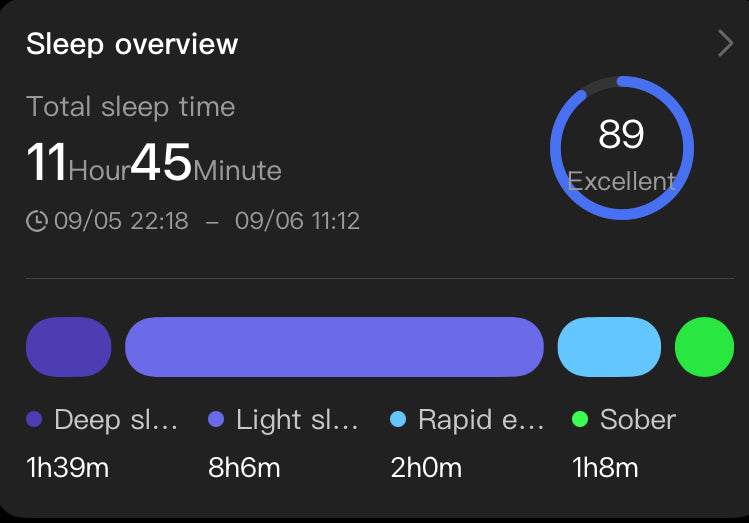Tap the 8h6m light sleep duration
The height and width of the screenshot is (523, 749).
244,468
